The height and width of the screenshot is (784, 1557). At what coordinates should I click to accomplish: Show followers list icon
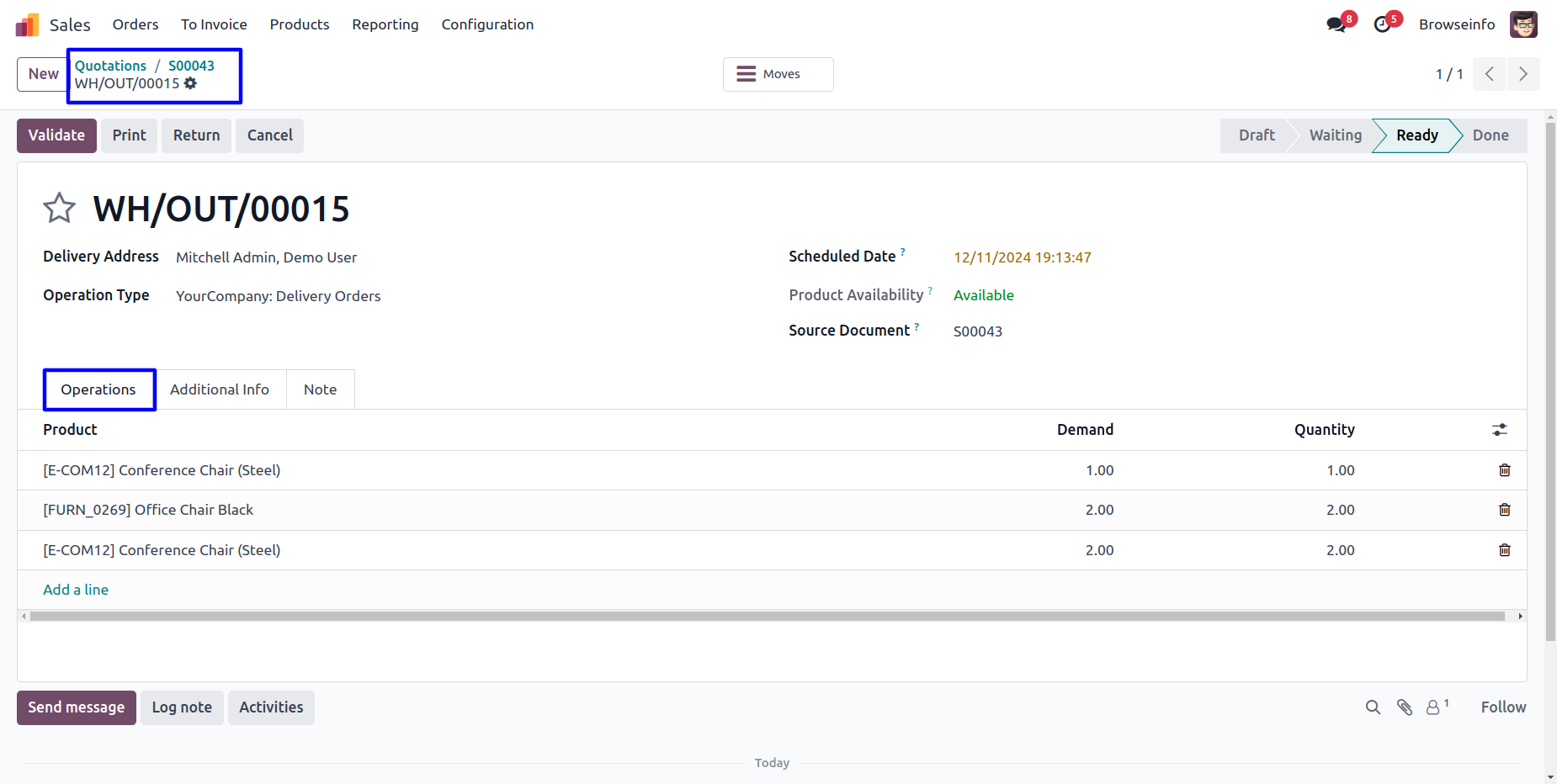coord(1433,707)
